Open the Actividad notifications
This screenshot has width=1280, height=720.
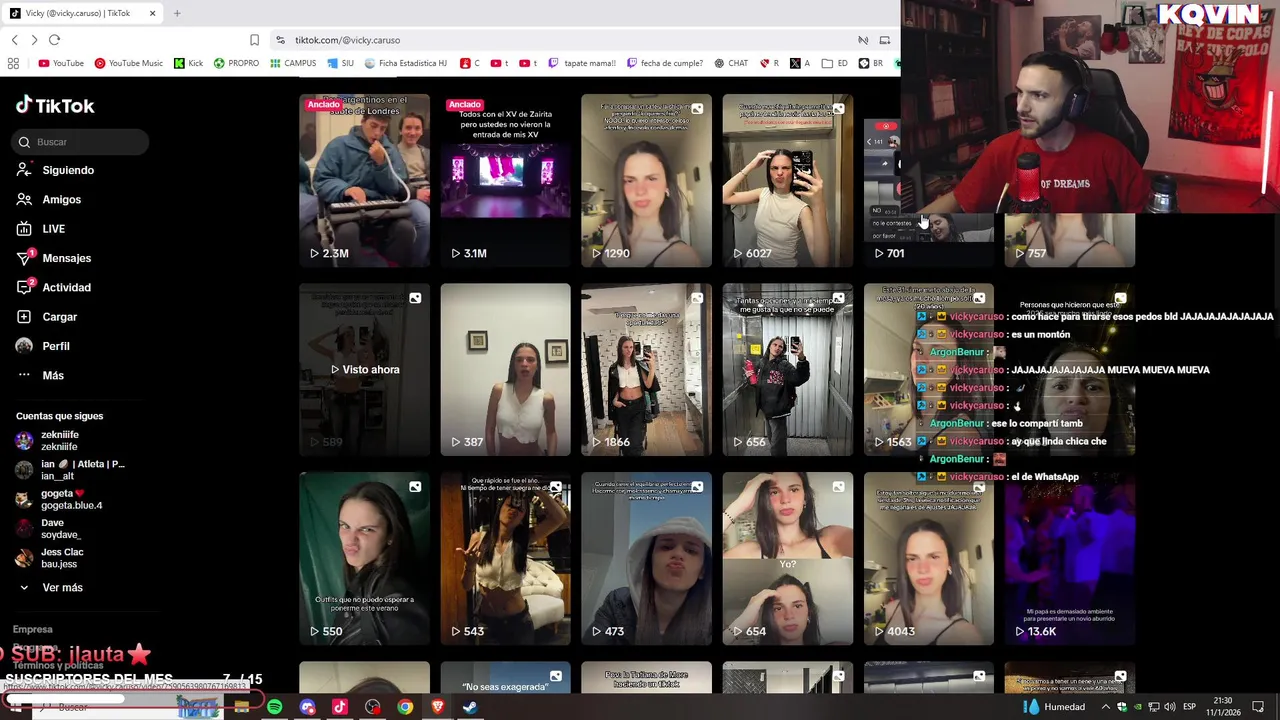click(x=54, y=287)
